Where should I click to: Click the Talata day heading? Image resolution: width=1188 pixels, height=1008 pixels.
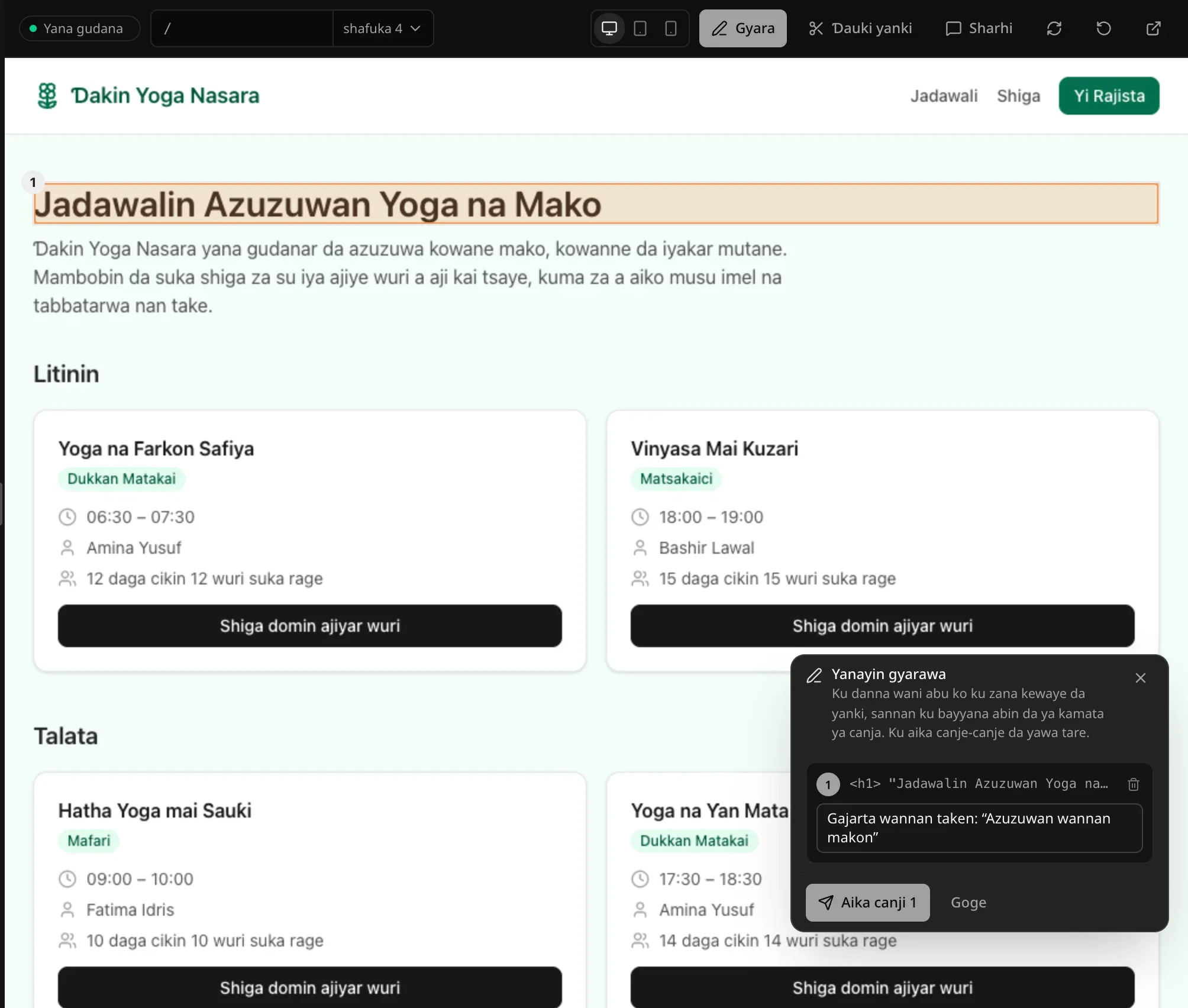[x=66, y=736]
